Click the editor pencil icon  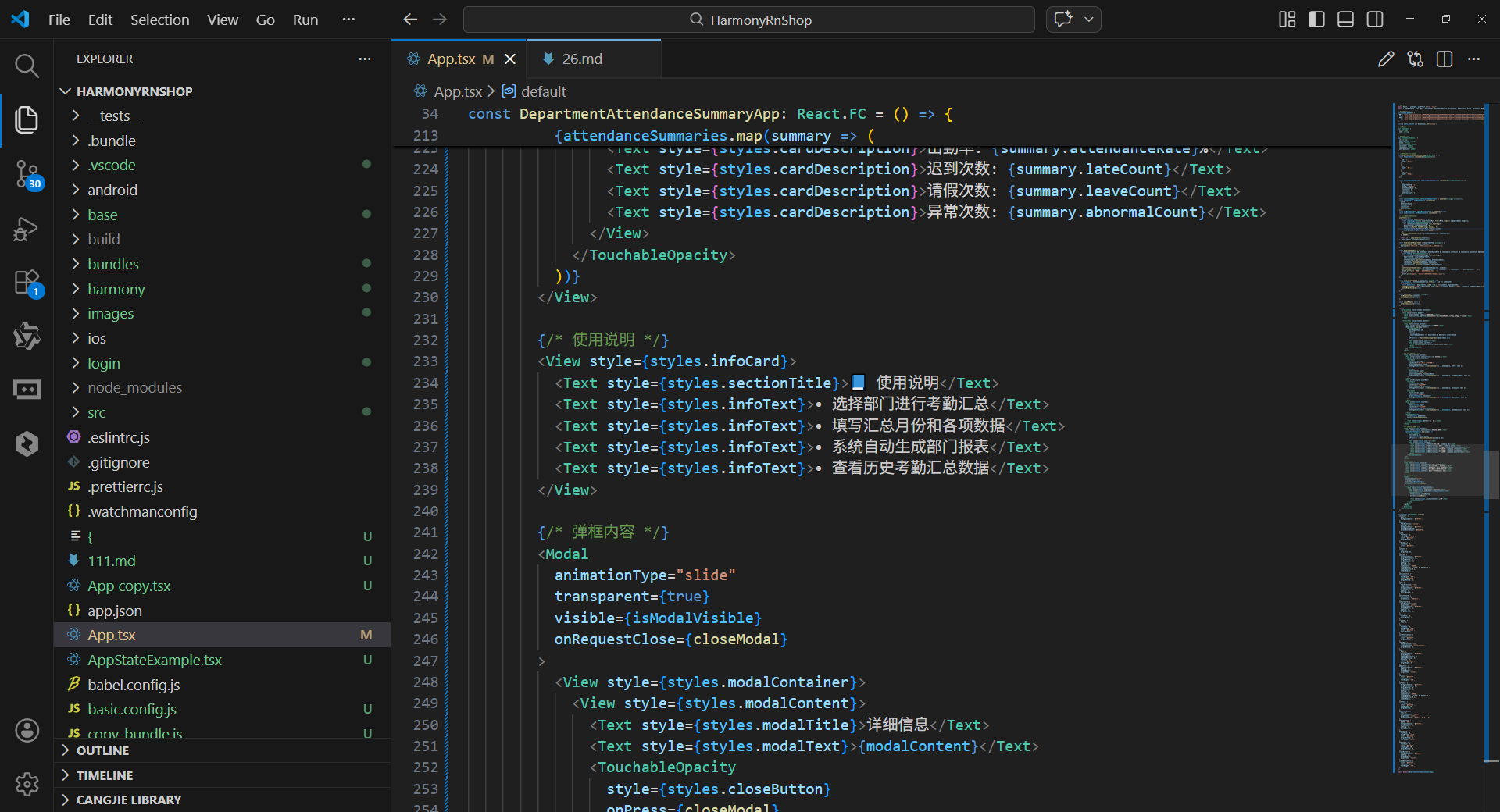point(1386,59)
